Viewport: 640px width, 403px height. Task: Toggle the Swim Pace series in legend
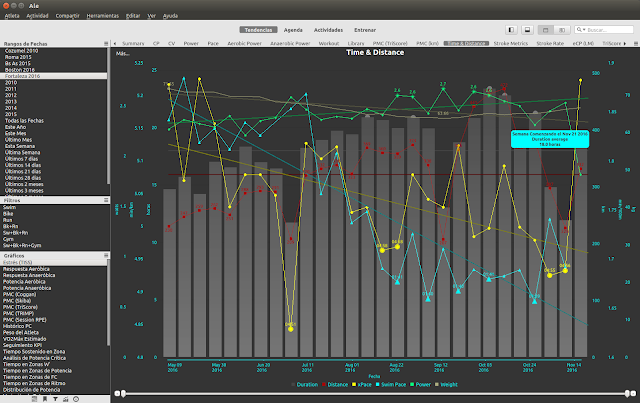pyautogui.click(x=391, y=385)
